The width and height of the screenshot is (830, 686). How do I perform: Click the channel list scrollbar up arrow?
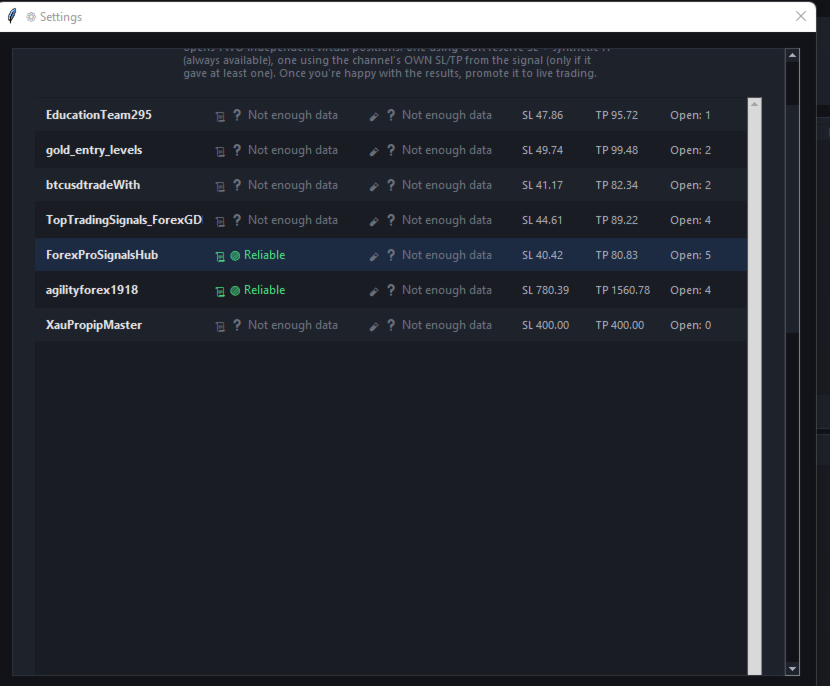click(754, 104)
